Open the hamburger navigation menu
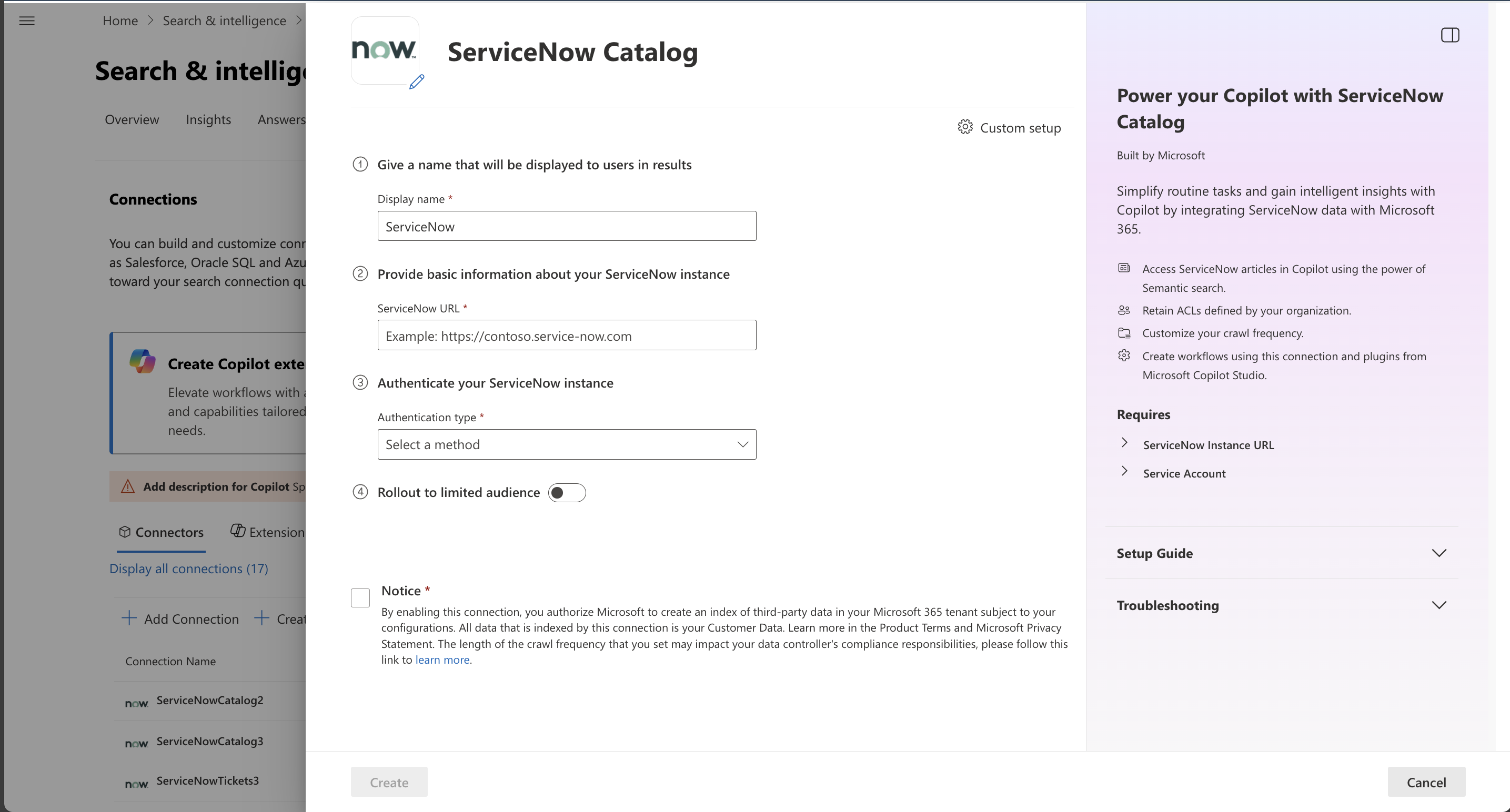1510x812 pixels. pos(27,21)
